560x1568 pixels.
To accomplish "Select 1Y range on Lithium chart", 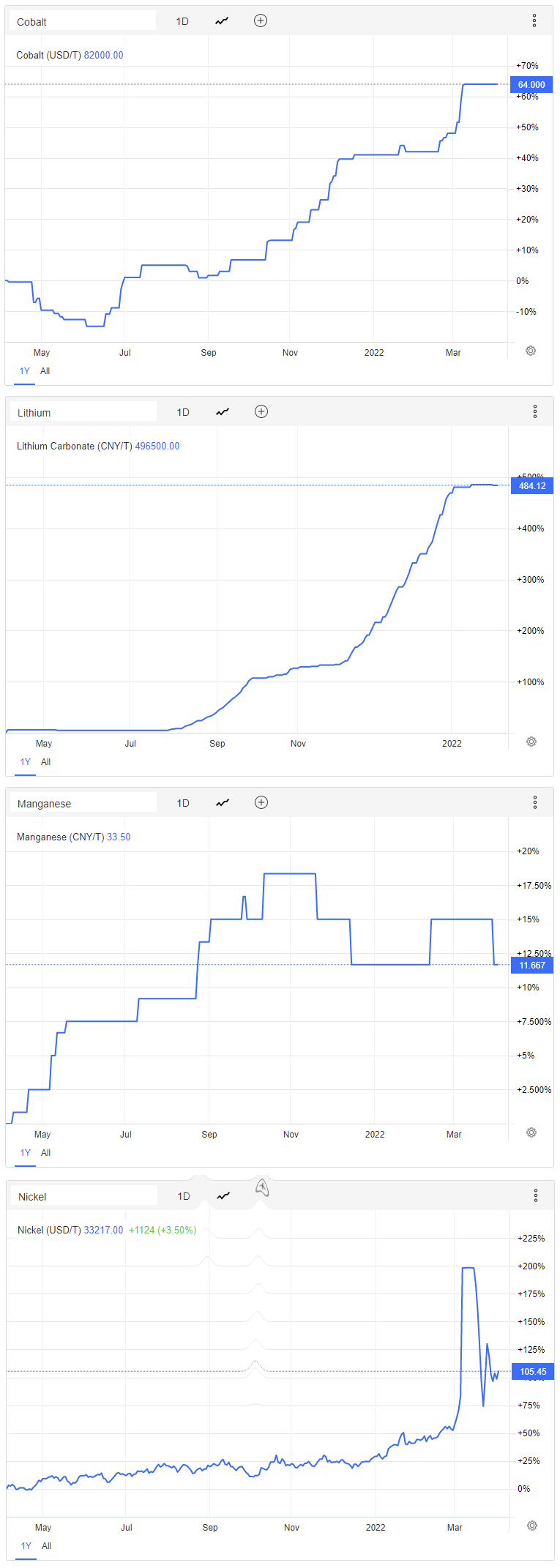I will click(26, 762).
